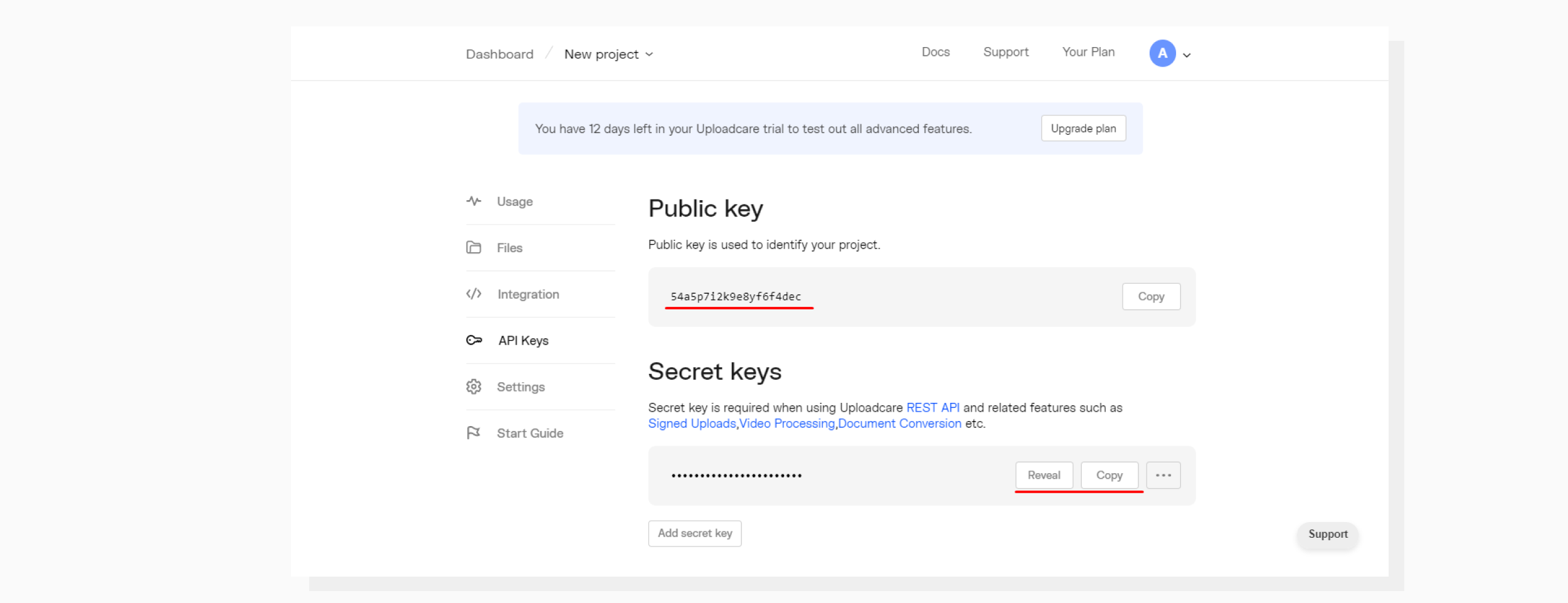Viewport: 1568px width, 603px height.
Task: Open the ellipsis options next to secret key
Action: [1163, 475]
